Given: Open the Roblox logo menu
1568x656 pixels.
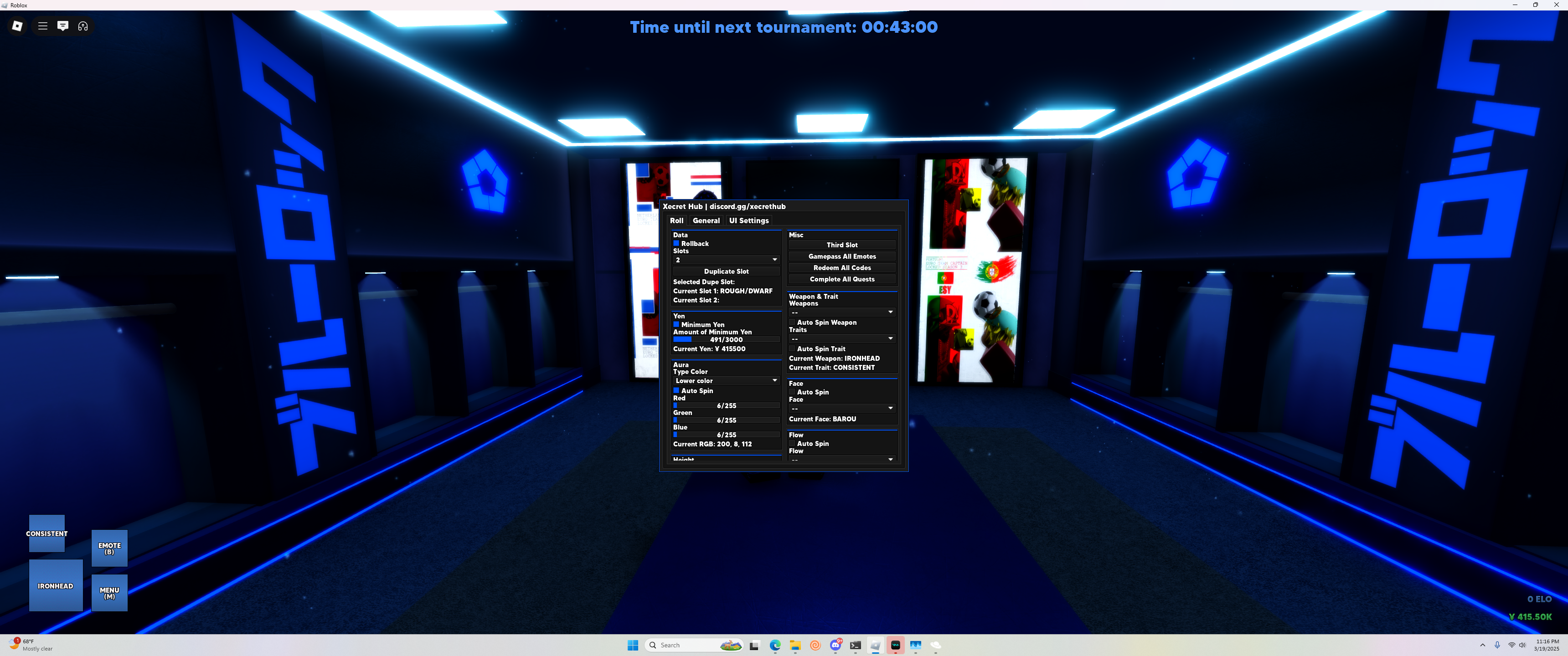Looking at the screenshot, I should 17,26.
